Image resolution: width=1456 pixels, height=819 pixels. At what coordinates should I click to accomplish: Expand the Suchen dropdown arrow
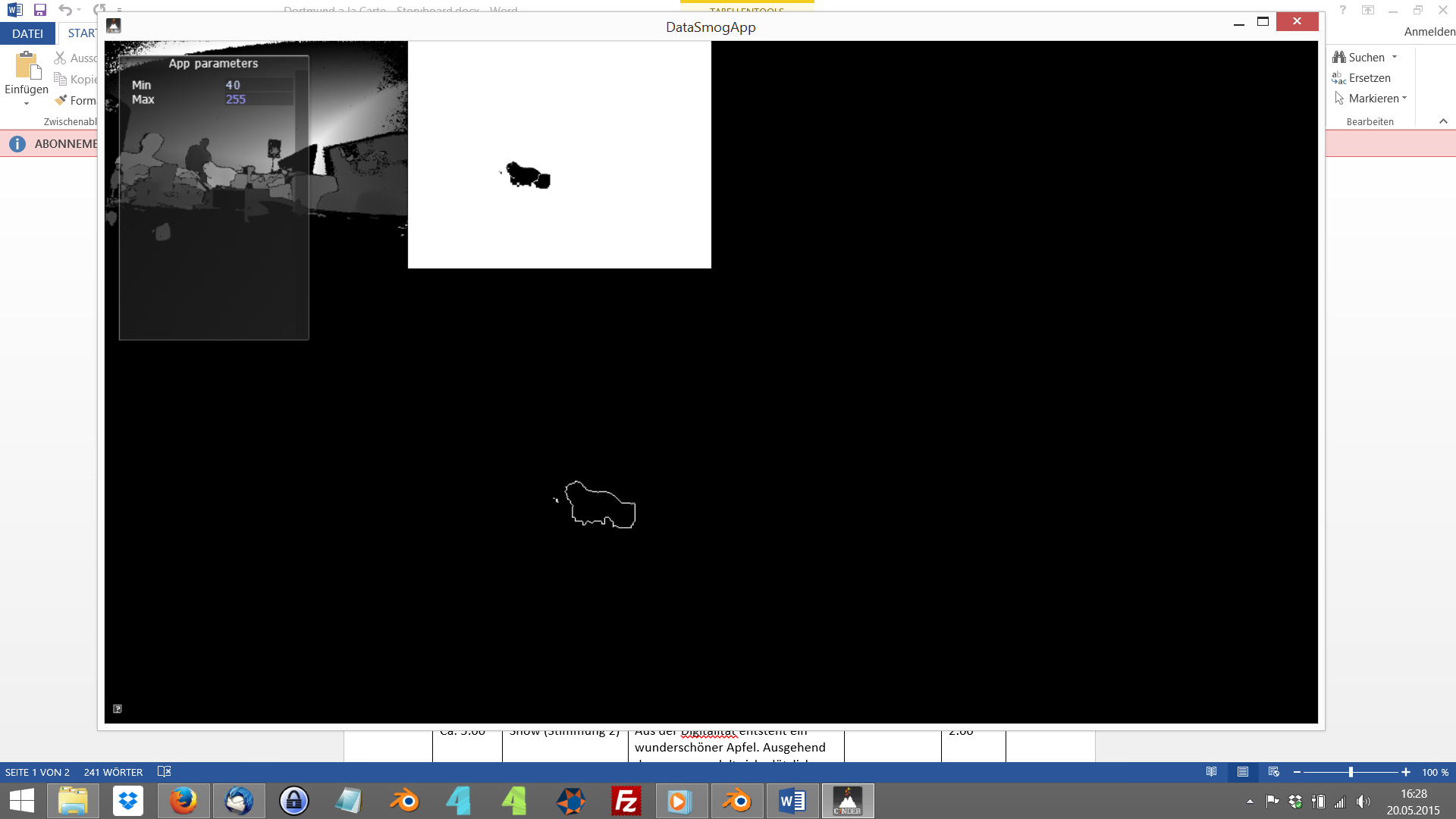pyautogui.click(x=1395, y=58)
